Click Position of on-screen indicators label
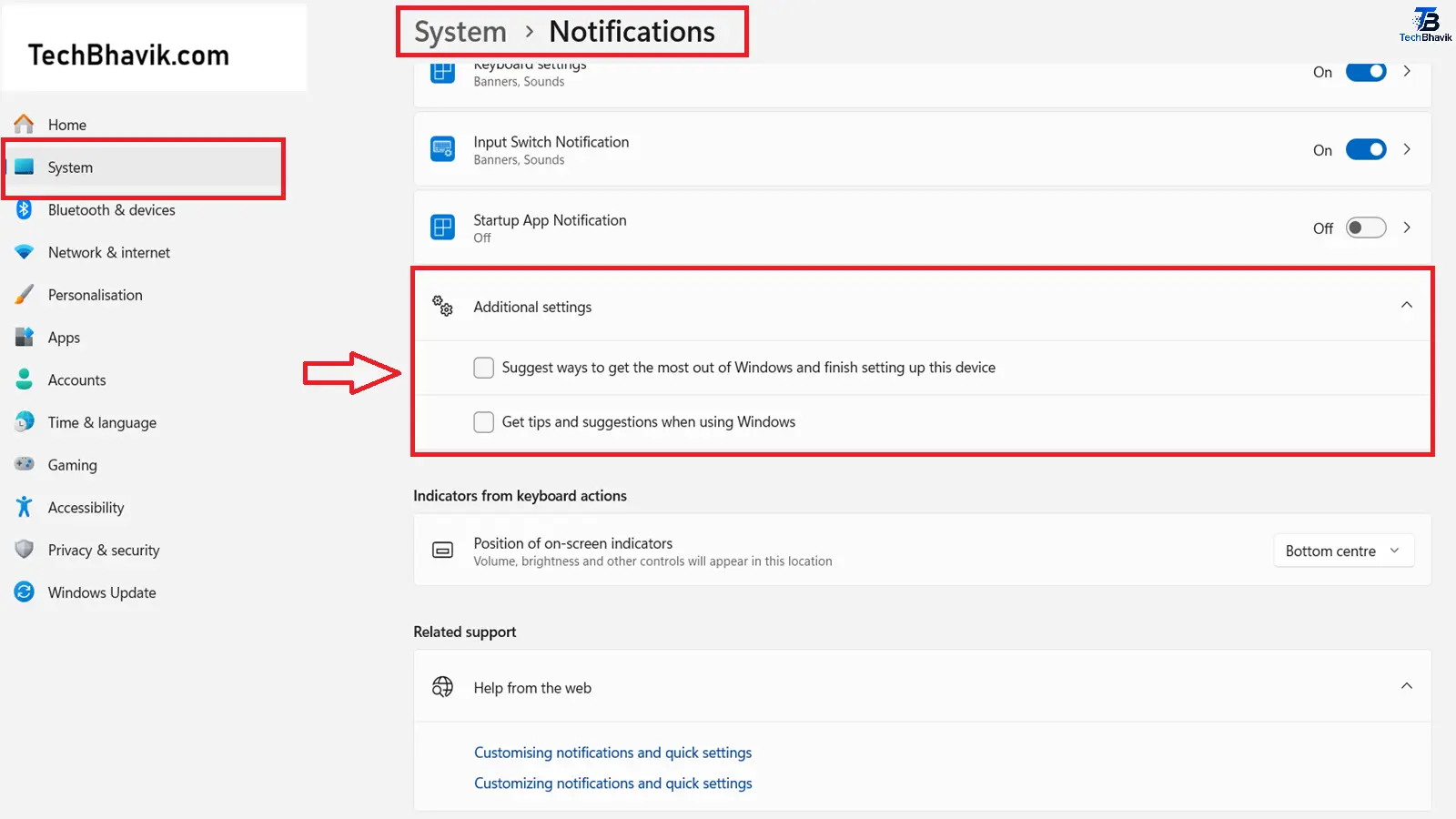This screenshot has height=819, width=1456. 573,543
